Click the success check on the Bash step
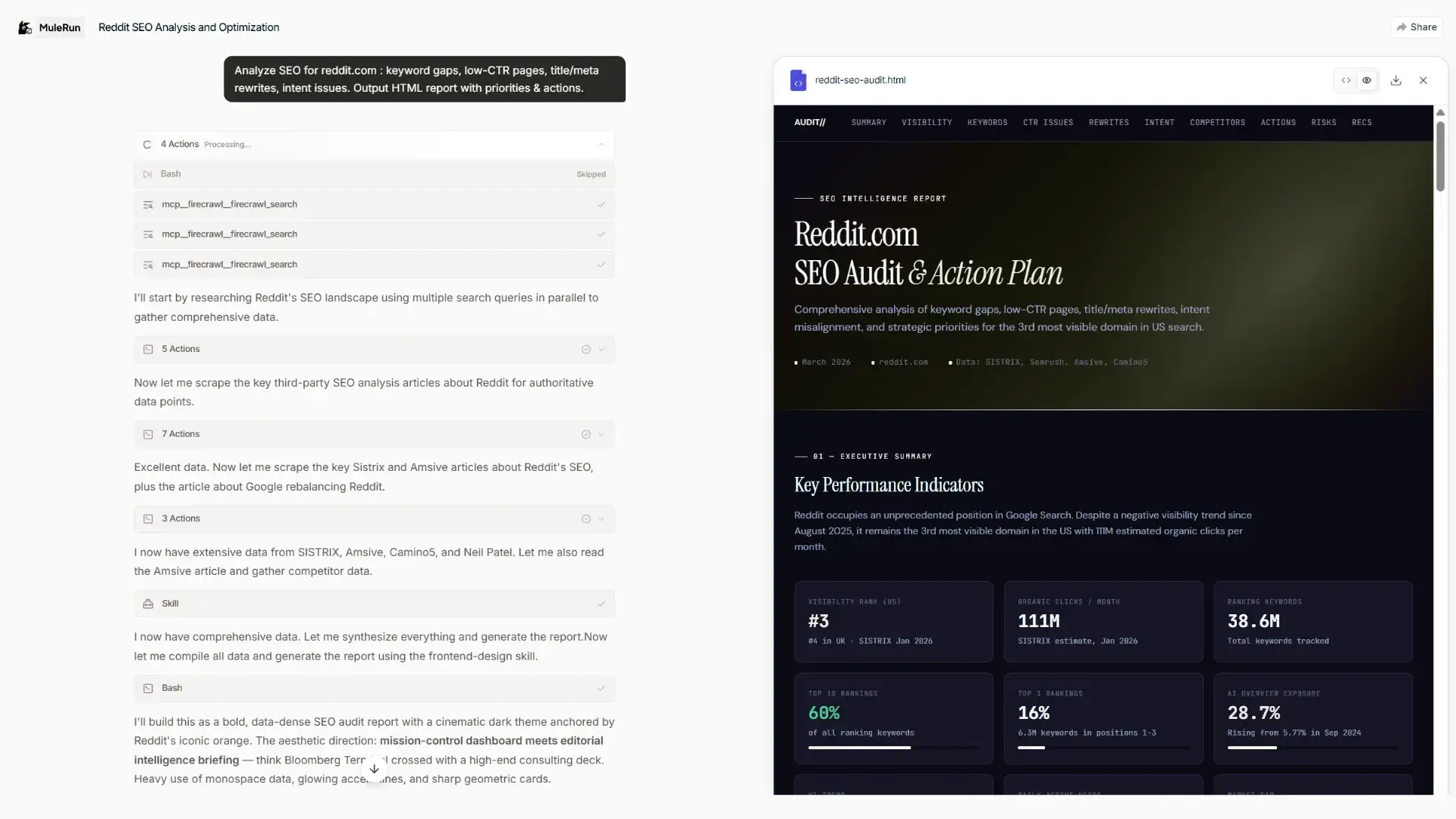The width and height of the screenshot is (1456, 819). 601,688
